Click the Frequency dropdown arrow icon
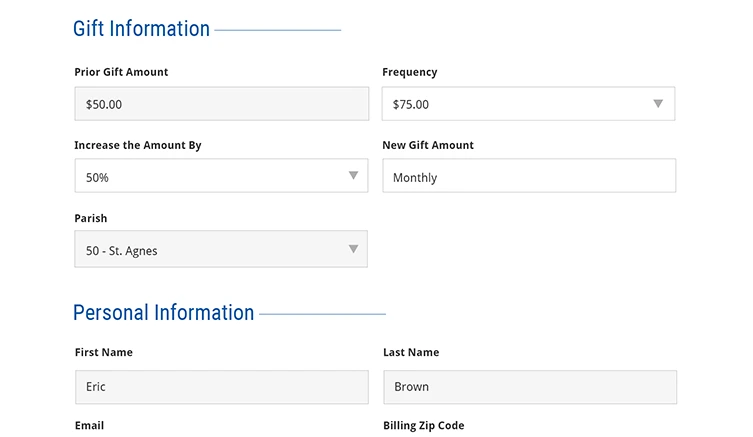Viewport: 753px width, 437px height. point(658,103)
